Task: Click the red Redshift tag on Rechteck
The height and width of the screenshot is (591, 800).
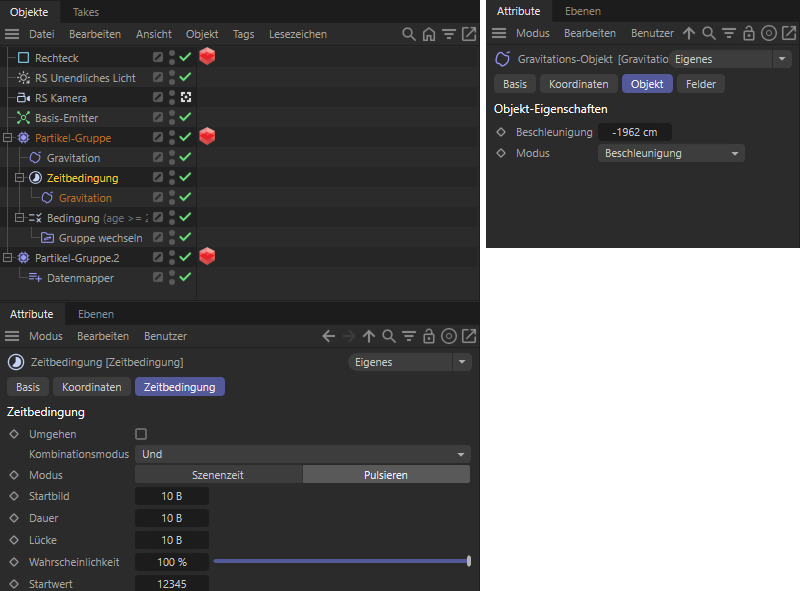Action: tap(207, 56)
